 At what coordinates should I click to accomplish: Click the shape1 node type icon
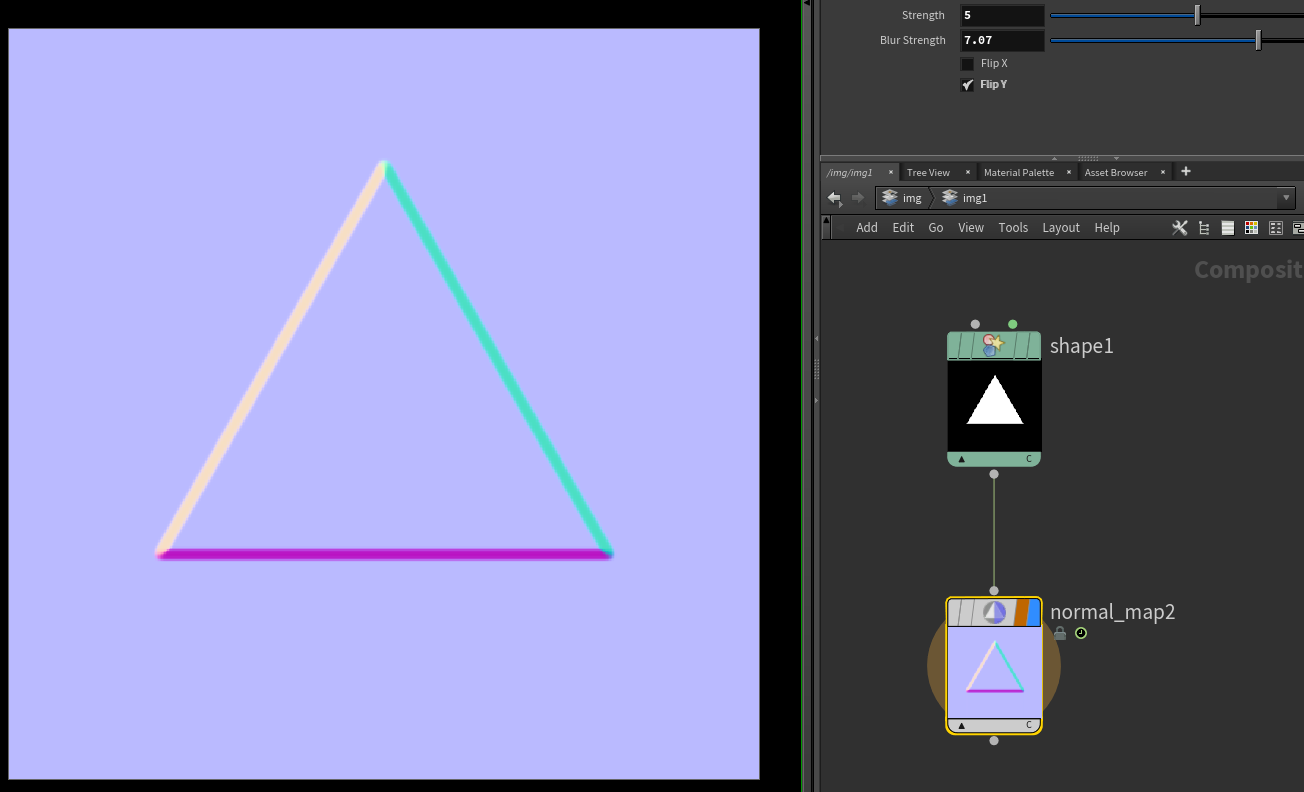(x=992, y=346)
